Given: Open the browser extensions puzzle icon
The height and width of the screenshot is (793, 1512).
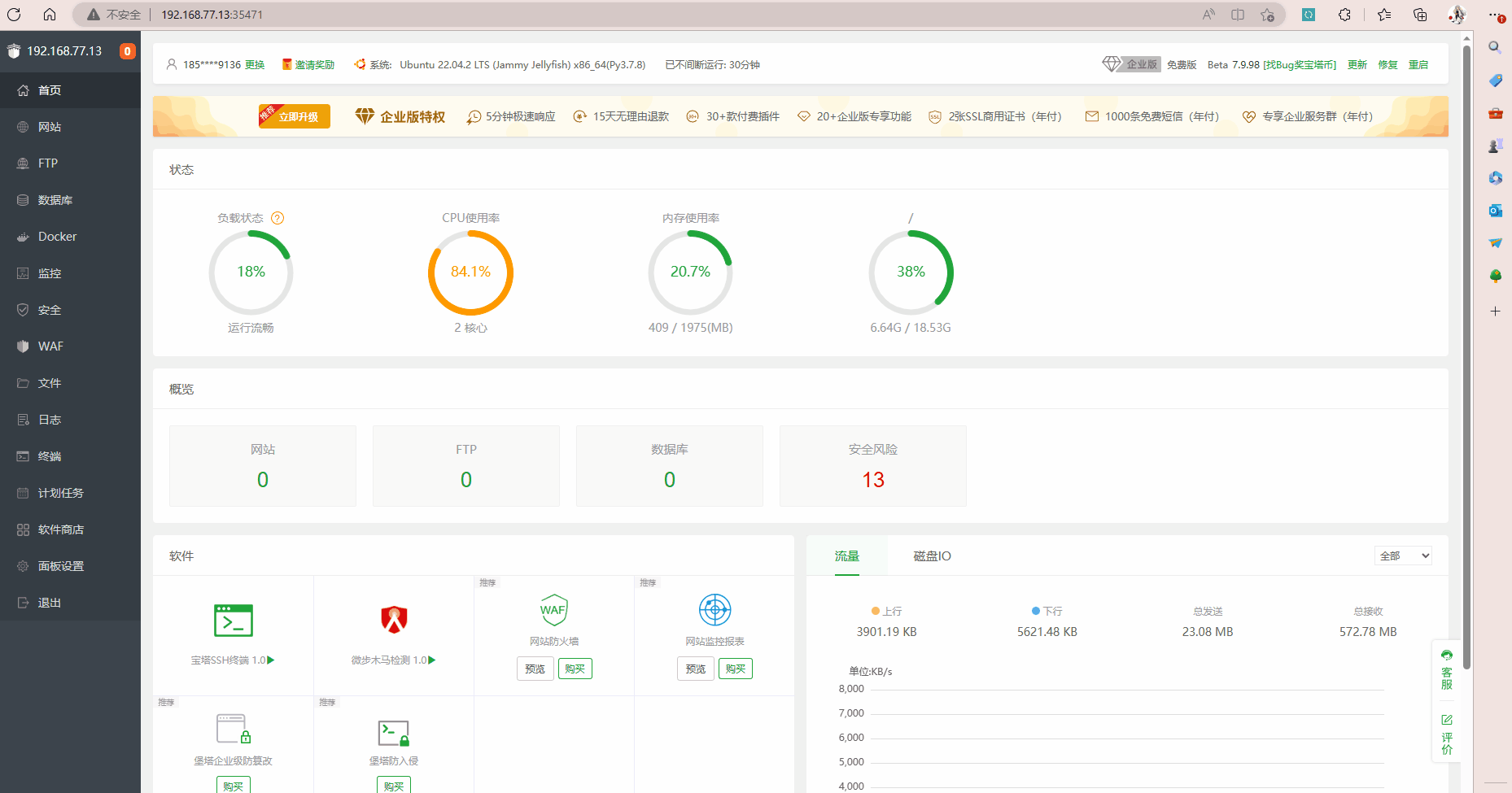Looking at the screenshot, I should tap(1344, 15).
